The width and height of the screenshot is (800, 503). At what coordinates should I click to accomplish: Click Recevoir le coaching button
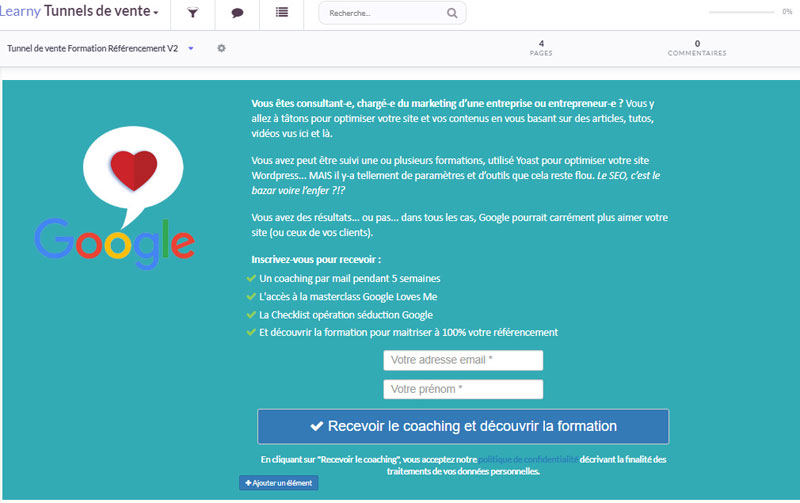coord(463,426)
